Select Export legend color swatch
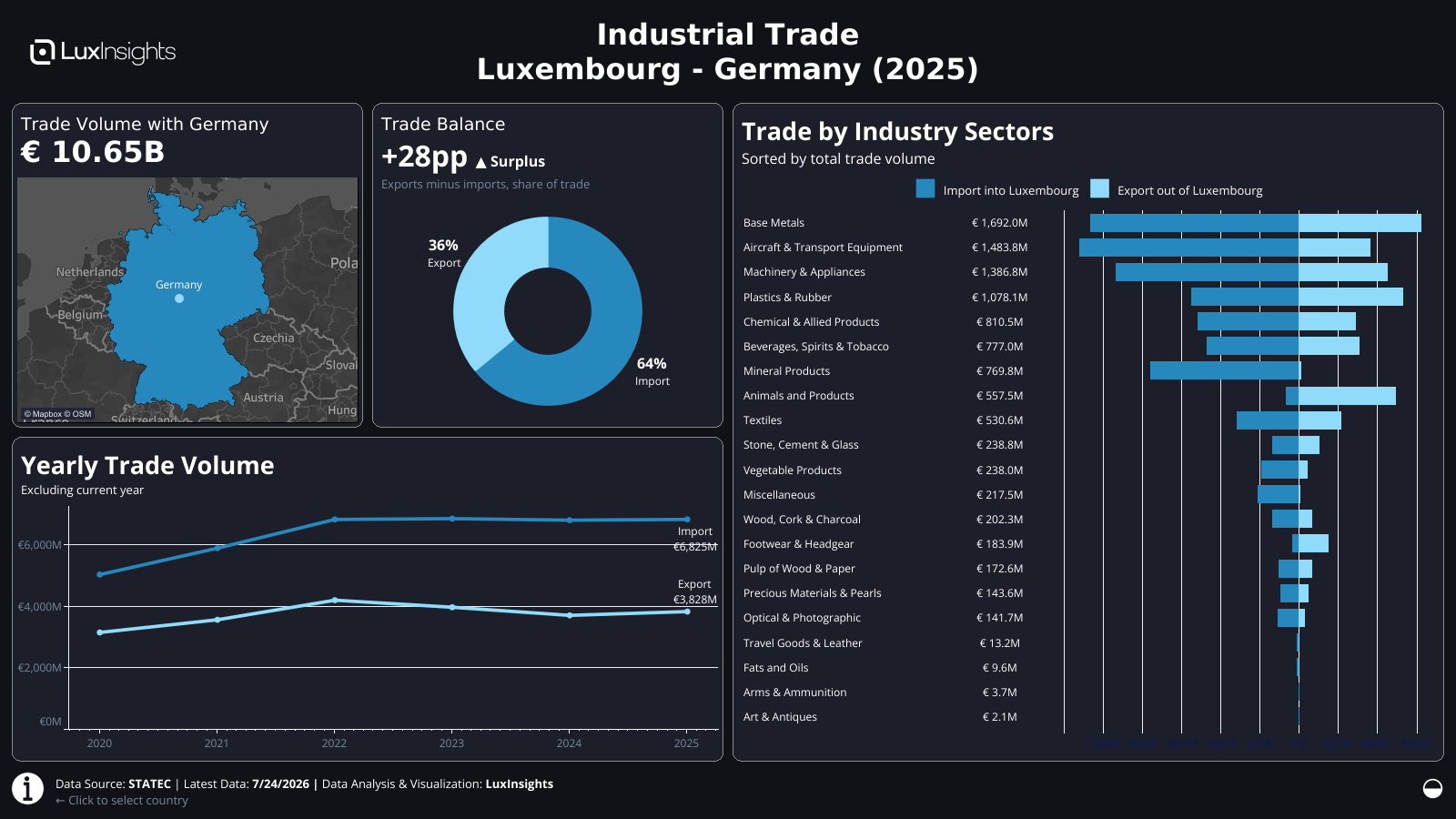 click(1099, 188)
